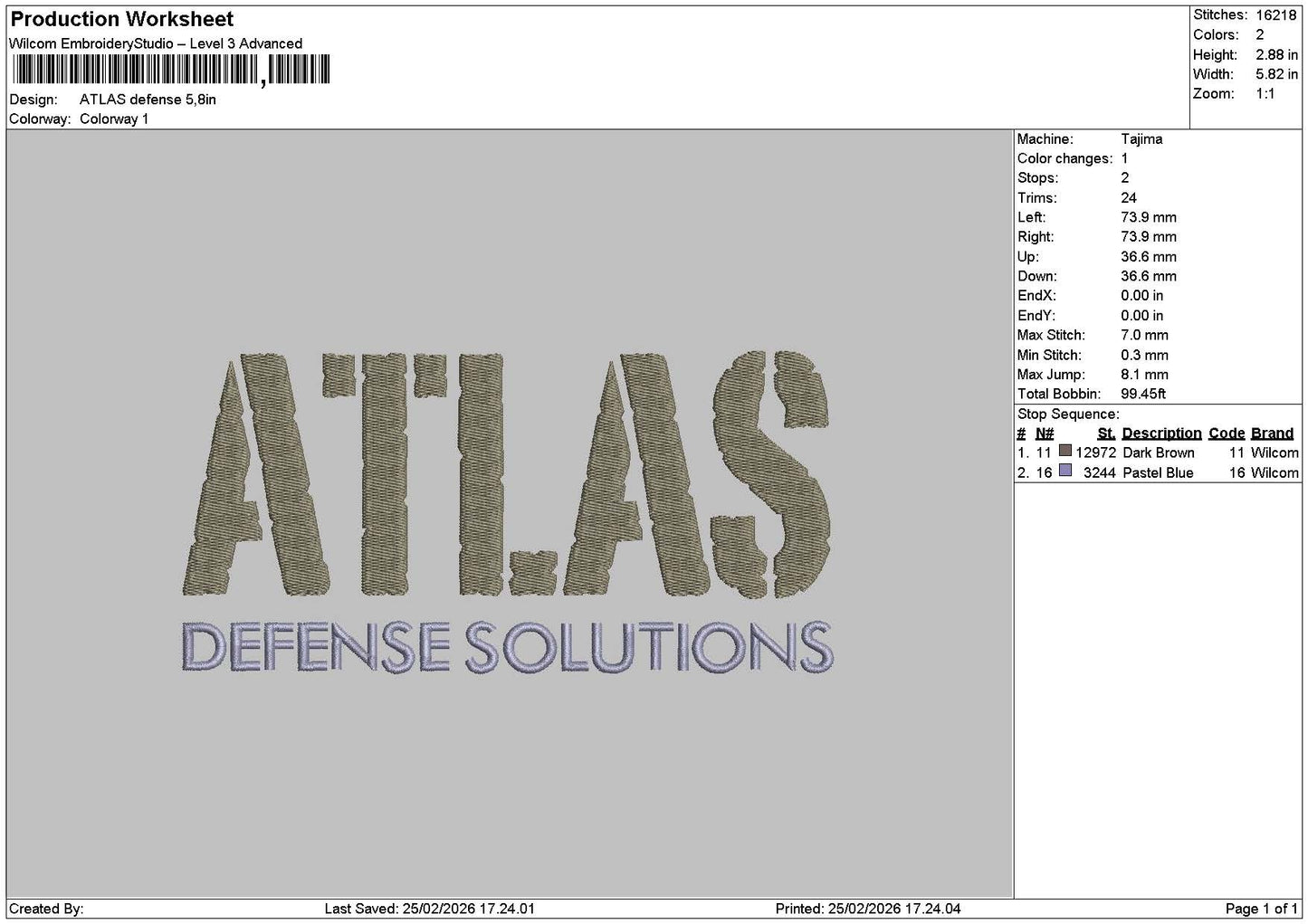Click the 'Dark Brown' description text

coord(1159,452)
